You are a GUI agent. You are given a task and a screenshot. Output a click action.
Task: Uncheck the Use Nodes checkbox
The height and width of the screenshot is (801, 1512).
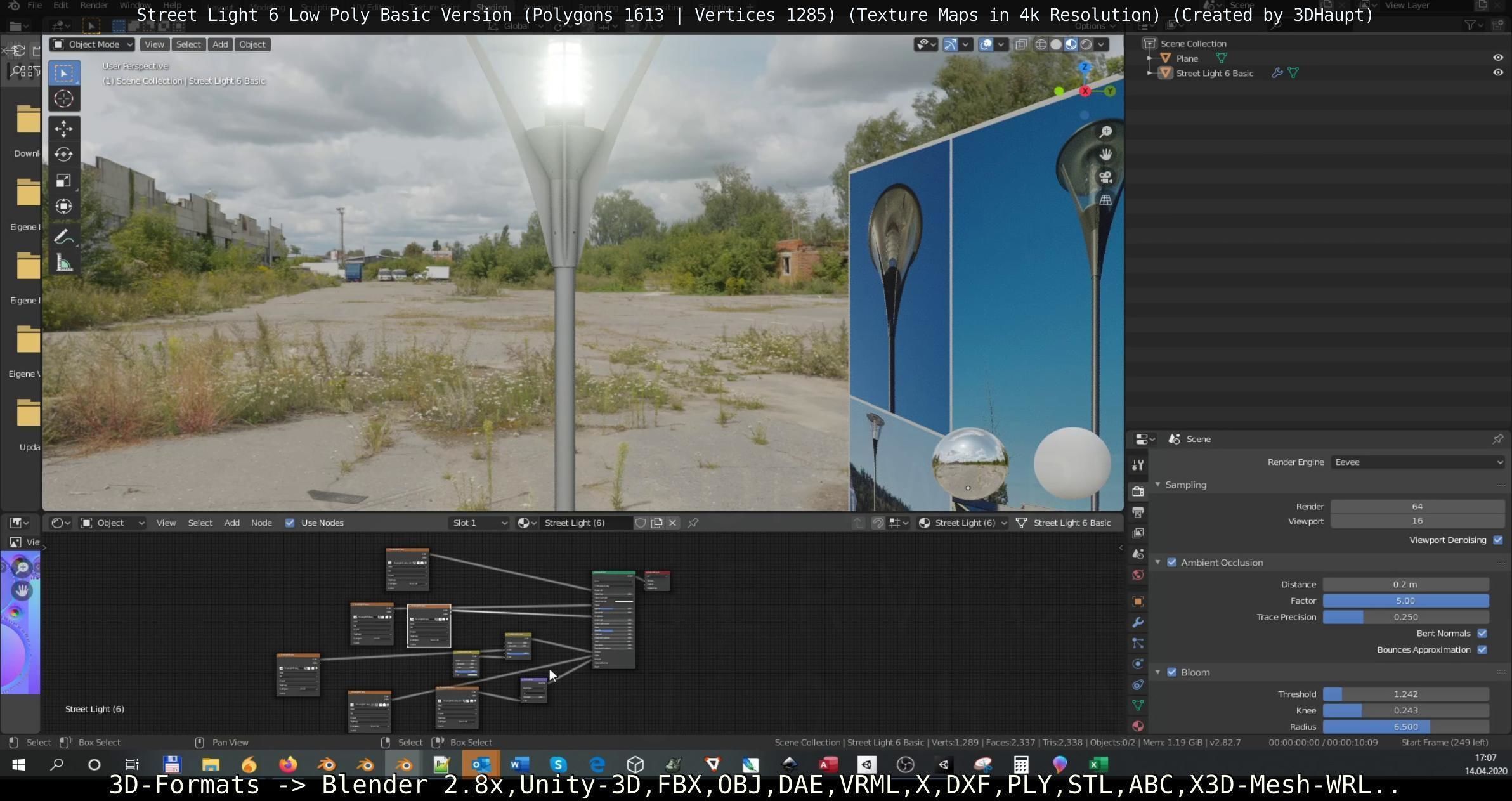tap(290, 523)
